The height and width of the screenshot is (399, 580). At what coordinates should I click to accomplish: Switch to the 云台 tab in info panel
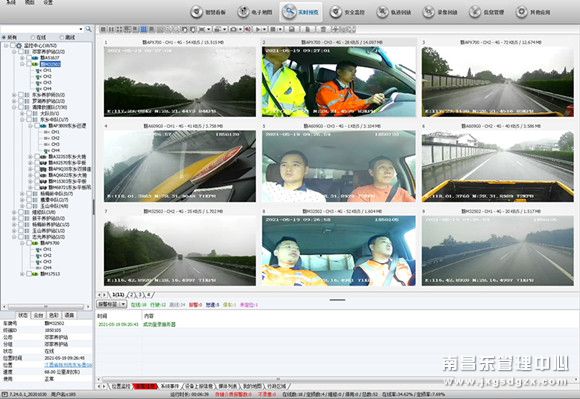click(38, 315)
